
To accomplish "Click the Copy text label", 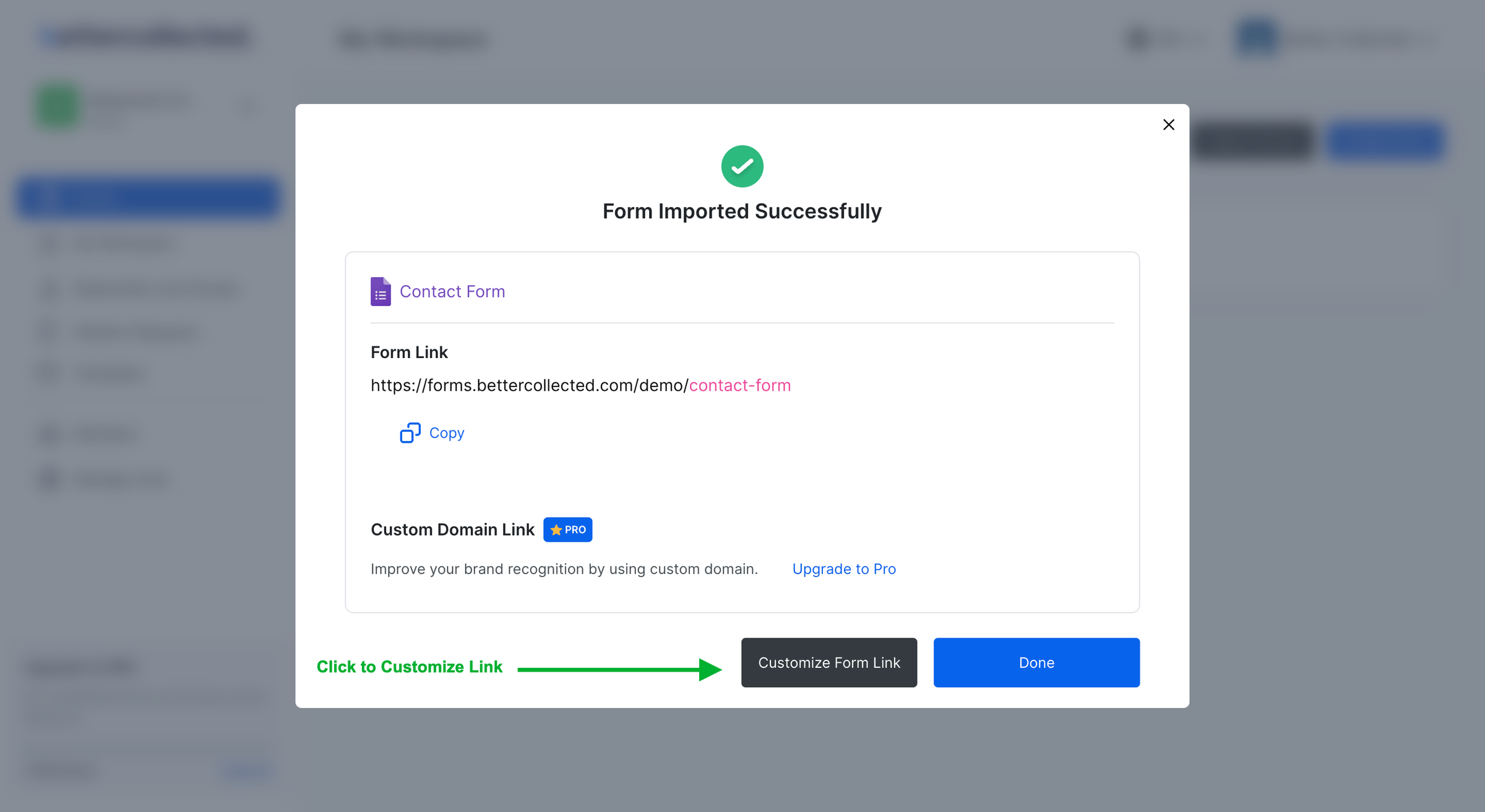I will [446, 433].
